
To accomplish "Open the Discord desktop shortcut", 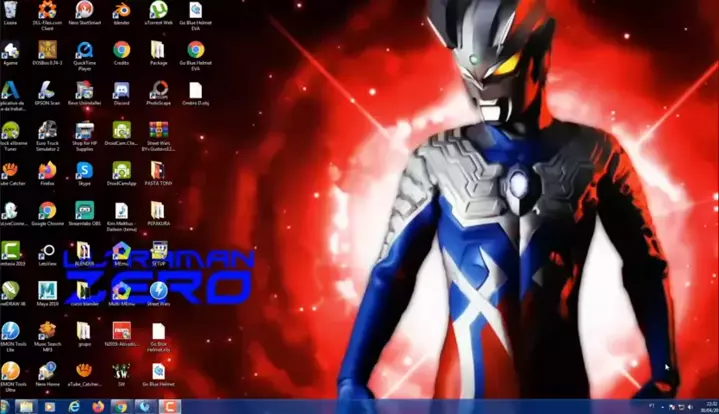I will pos(121,90).
